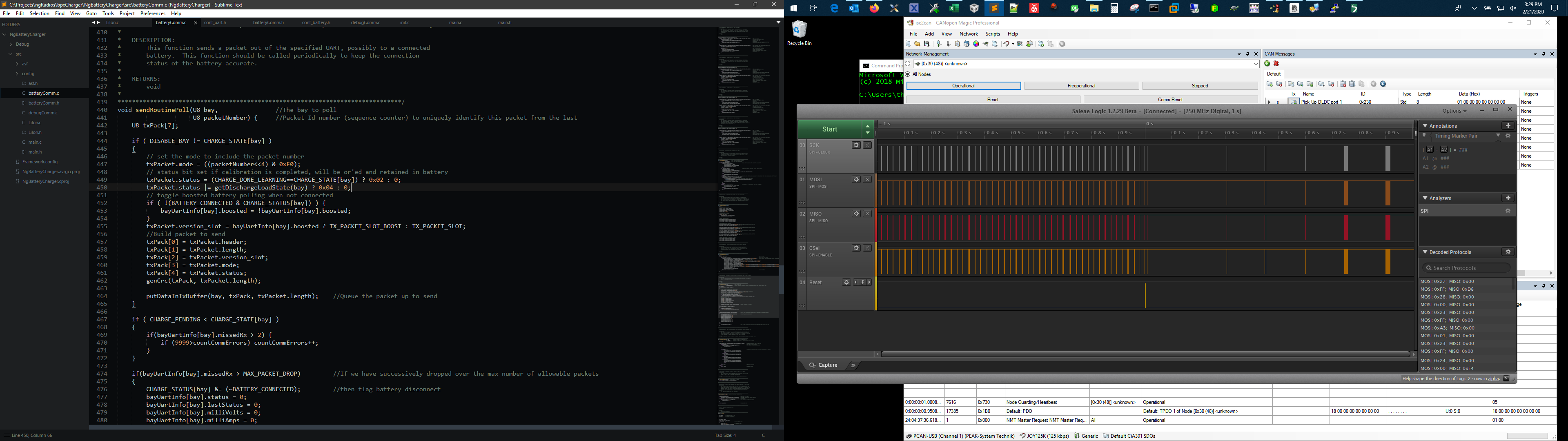This screenshot has height=441, width=1568.
Task: Click the open folder icon in CANopen Magic toolbar
Action: [917, 44]
